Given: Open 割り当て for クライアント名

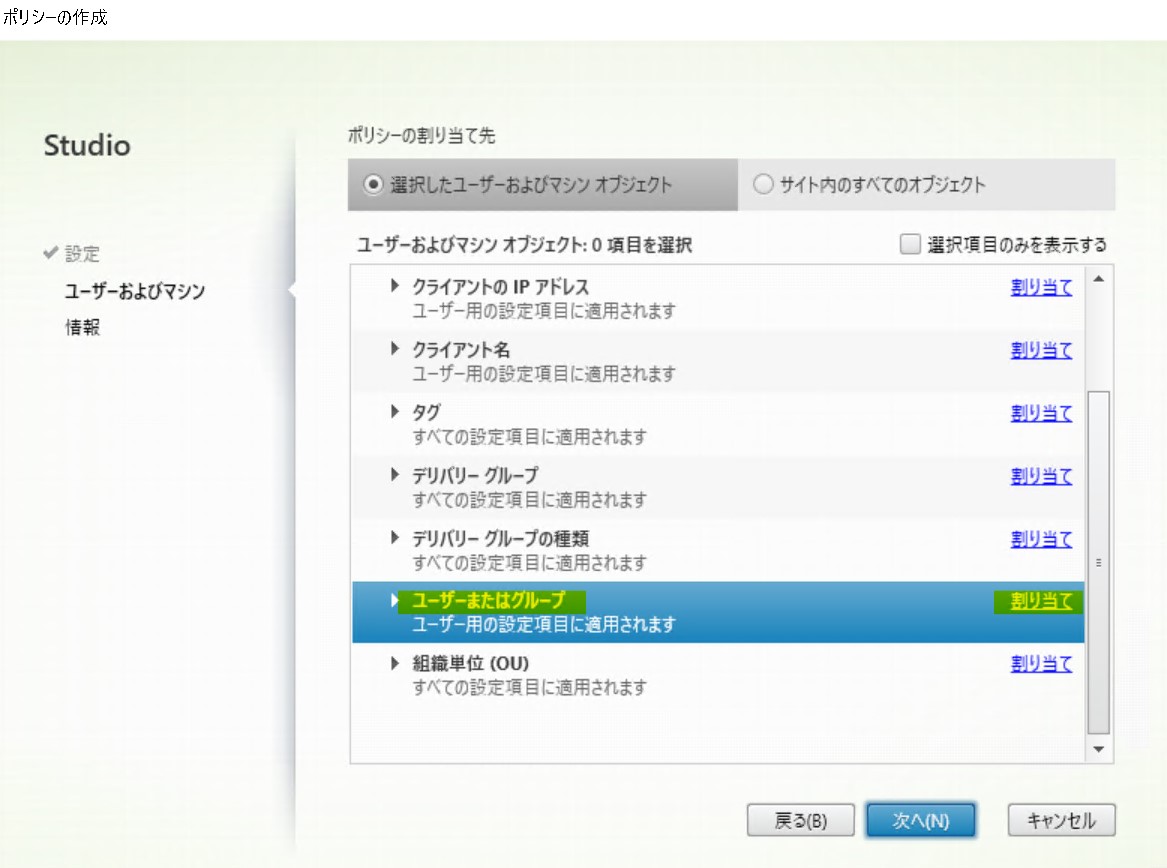Looking at the screenshot, I should [x=1040, y=350].
